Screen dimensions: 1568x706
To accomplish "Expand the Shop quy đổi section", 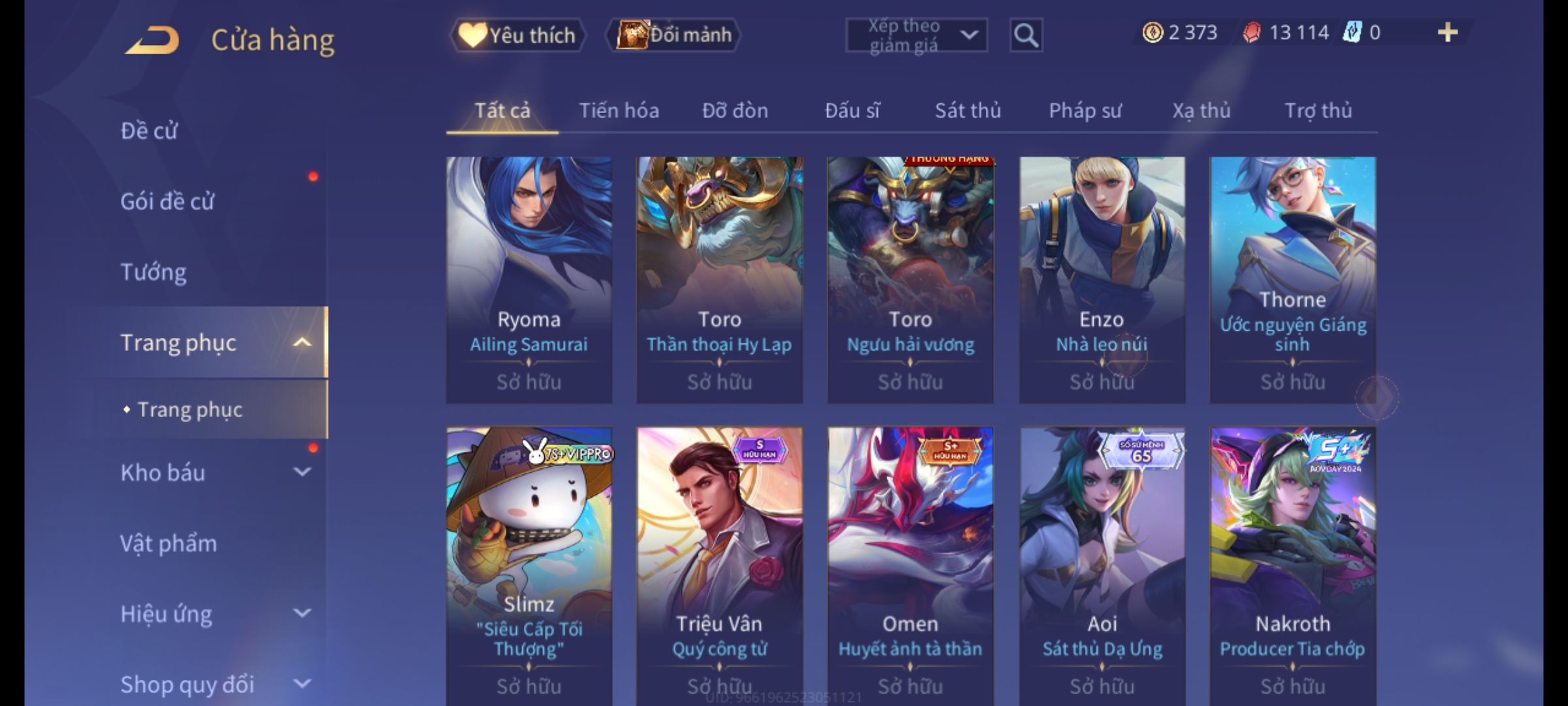I will click(302, 684).
